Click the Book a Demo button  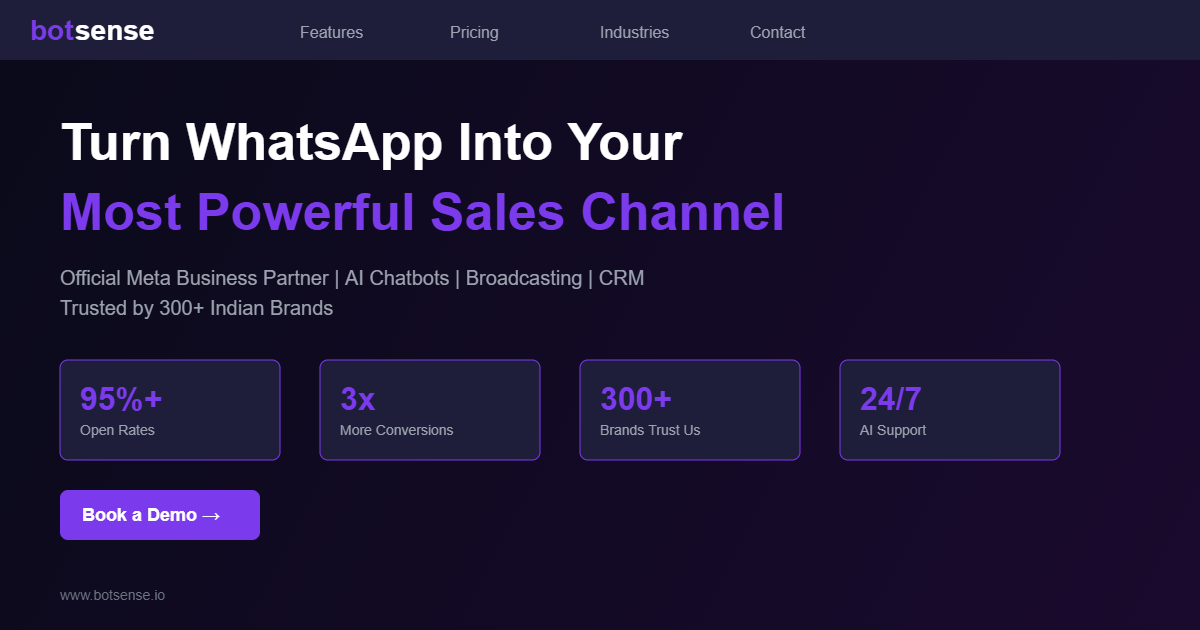tap(160, 515)
